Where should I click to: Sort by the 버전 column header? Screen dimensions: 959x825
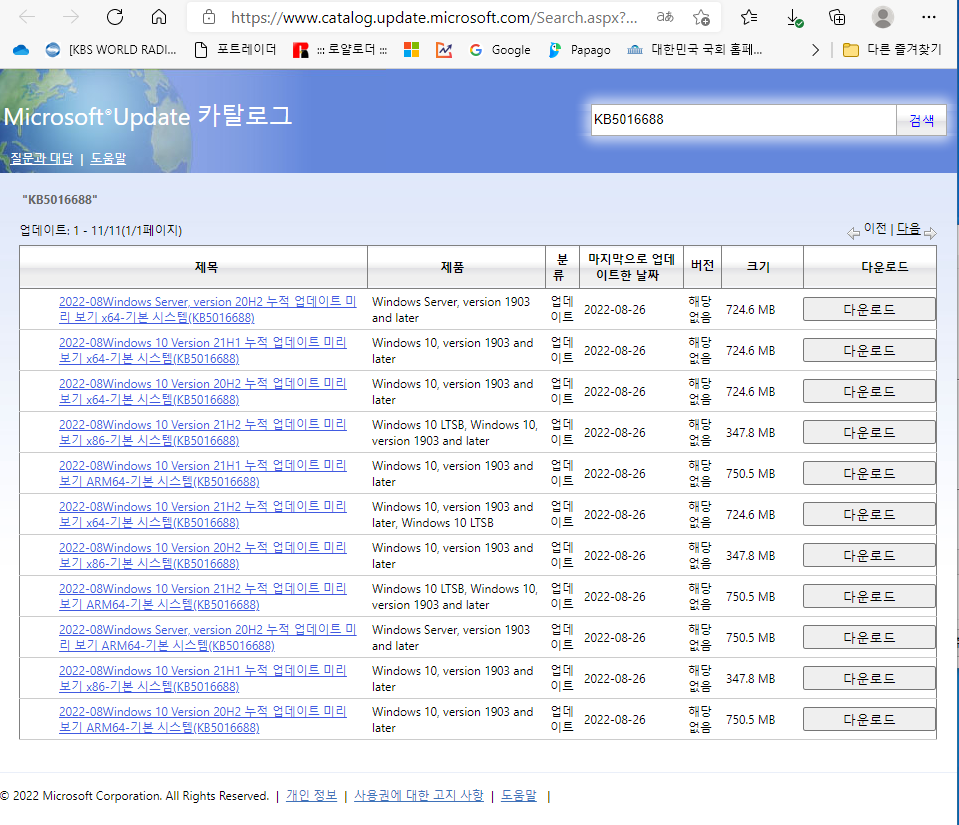[702, 267]
